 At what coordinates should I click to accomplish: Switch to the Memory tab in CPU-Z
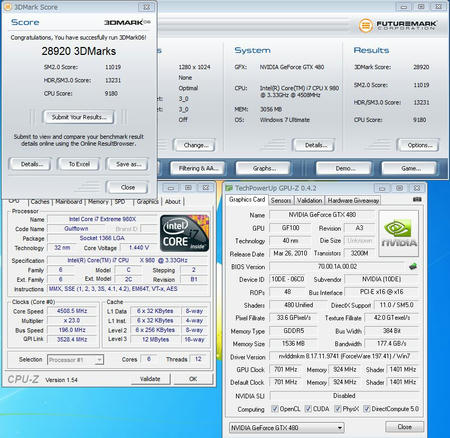[x=98, y=201]
